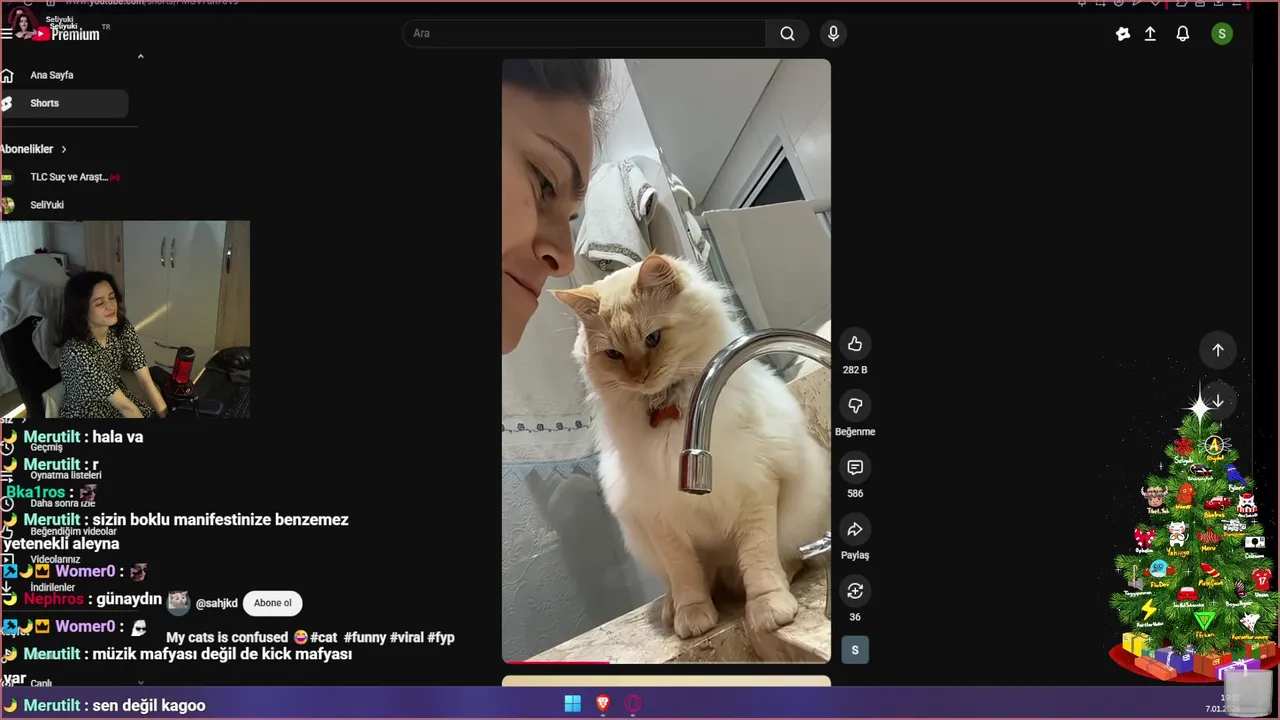Click the @sahjkd channel avatar
Image resolution: width=1280 pixels, height=720 pixels.
click(x=179, y=602)
